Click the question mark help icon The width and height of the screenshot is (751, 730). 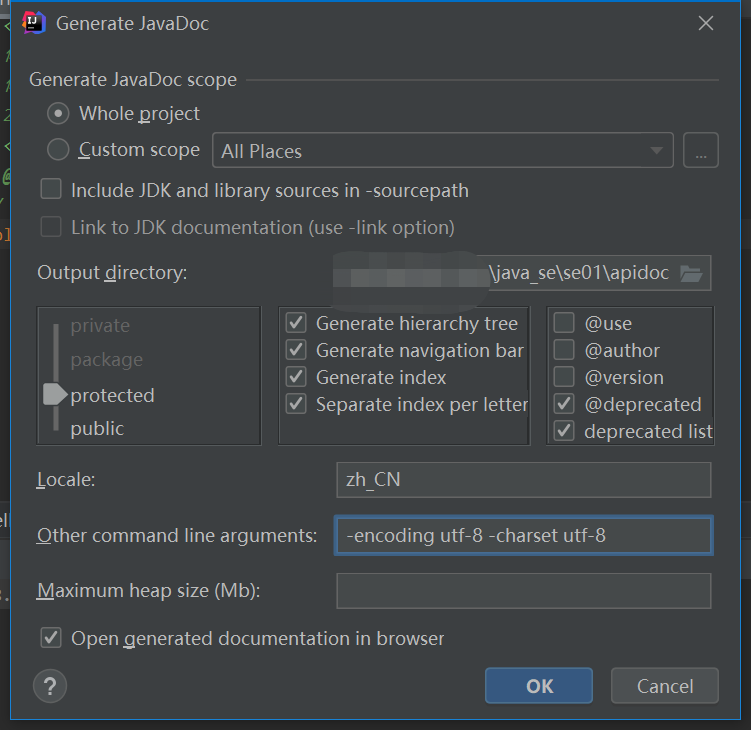(x=50, y=686)
